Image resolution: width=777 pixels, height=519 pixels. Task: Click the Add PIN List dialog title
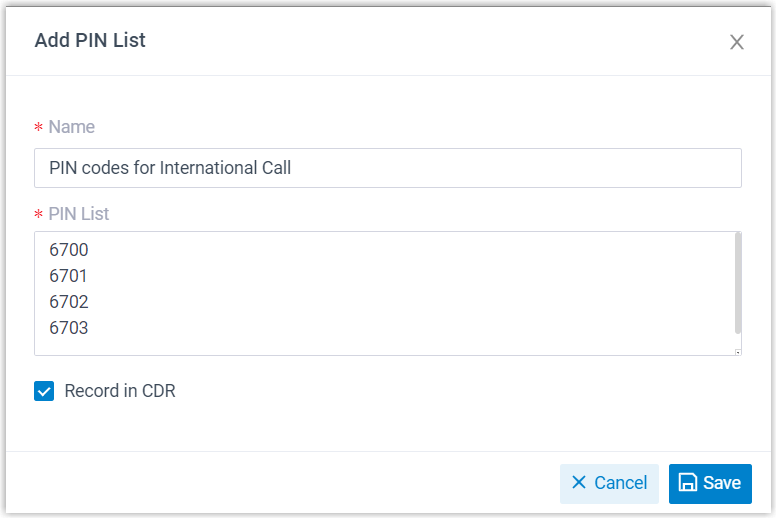90,41
